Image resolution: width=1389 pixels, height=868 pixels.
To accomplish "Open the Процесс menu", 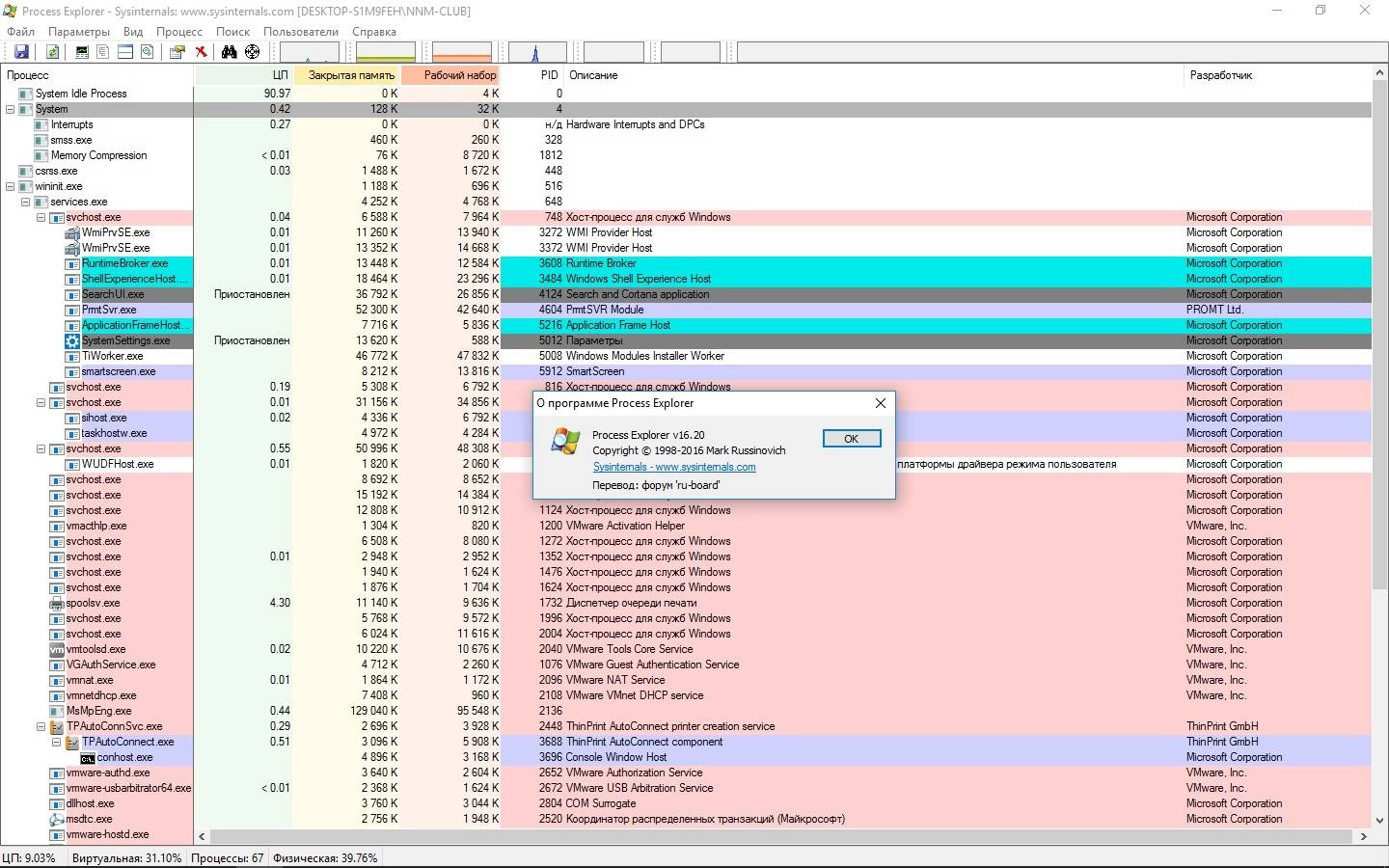I will pyautogui.click(x=179, y=31).
